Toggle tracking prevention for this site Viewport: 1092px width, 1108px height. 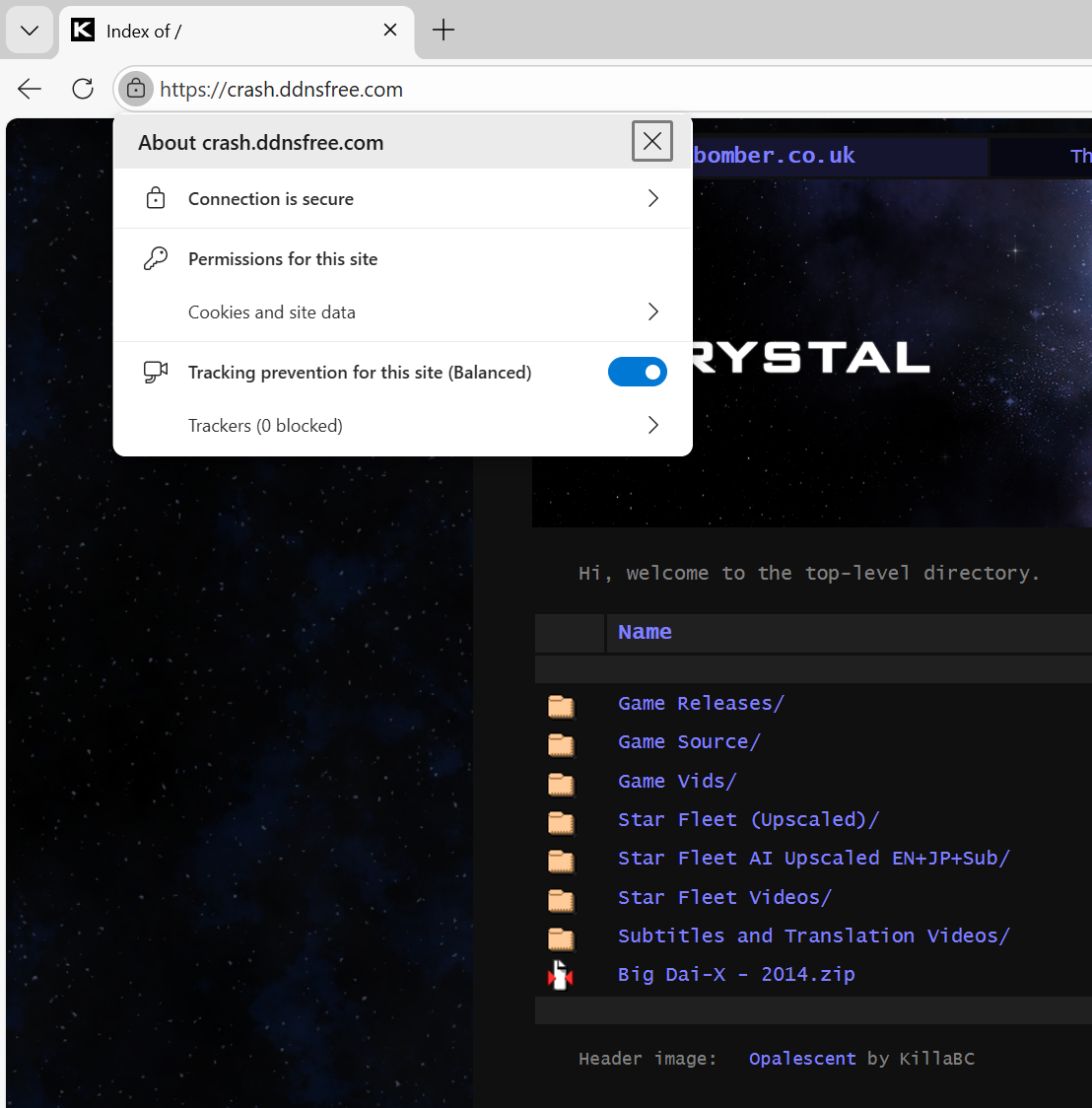637,372
